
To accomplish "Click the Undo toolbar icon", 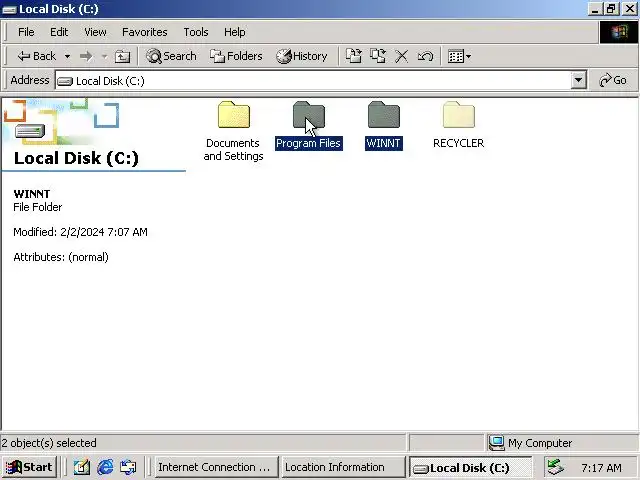I will 425,56.
